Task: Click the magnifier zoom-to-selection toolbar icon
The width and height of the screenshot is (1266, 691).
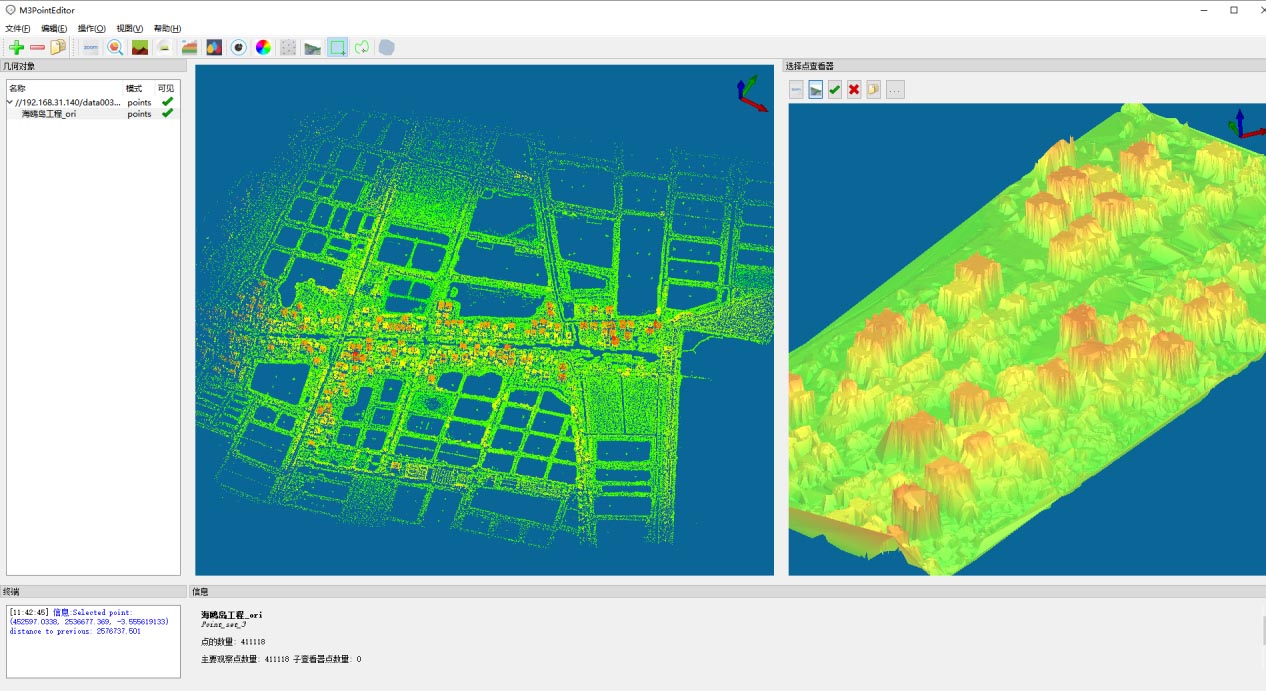Action: click(x=115, y=47)
